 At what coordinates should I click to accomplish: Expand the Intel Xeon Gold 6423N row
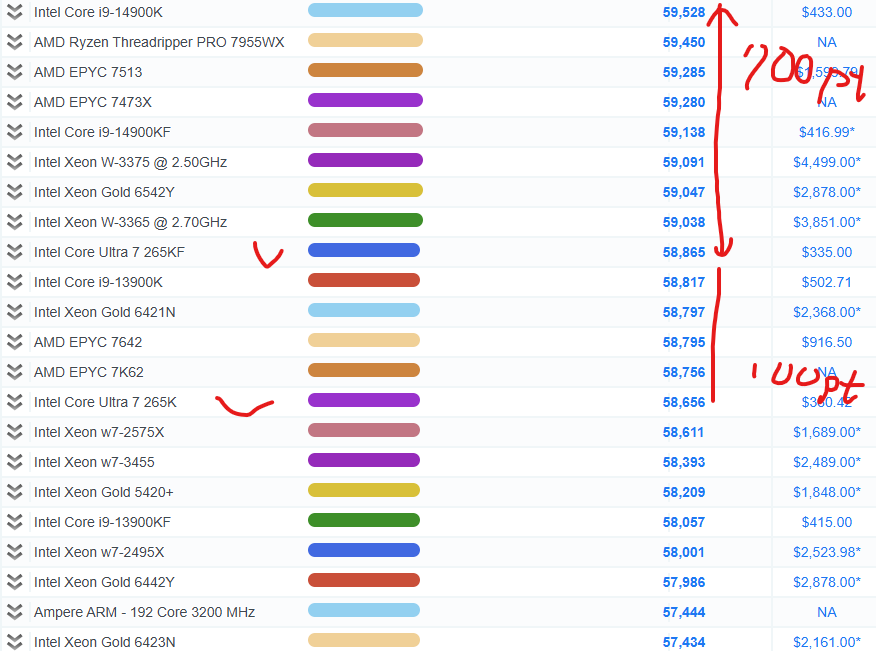(15, 642)
